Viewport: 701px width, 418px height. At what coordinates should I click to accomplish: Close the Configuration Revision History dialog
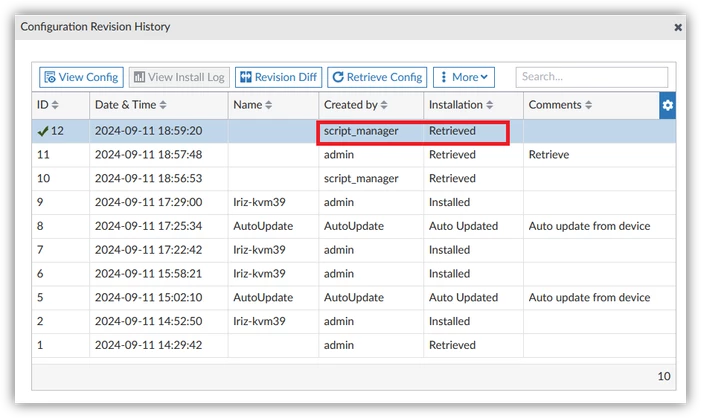(x=678, y=27)
